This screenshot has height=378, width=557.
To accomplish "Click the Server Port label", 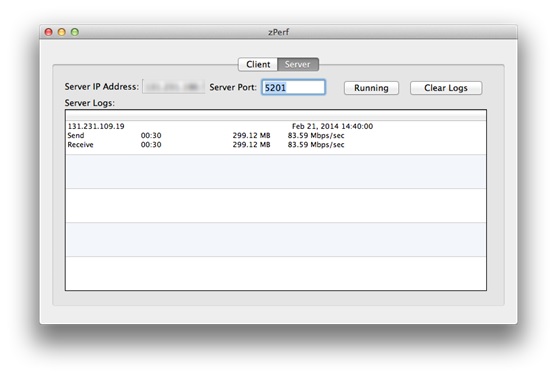I will tap(233, 87).
